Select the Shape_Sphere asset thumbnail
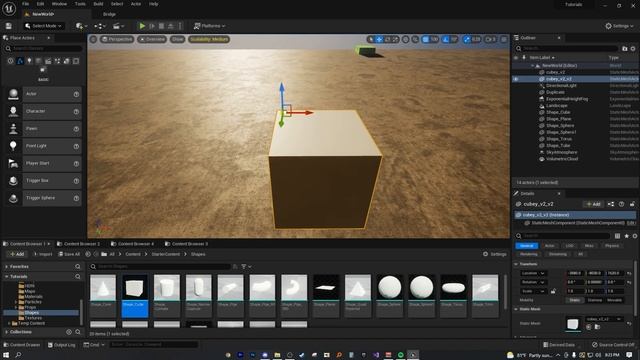 [389, 296]
